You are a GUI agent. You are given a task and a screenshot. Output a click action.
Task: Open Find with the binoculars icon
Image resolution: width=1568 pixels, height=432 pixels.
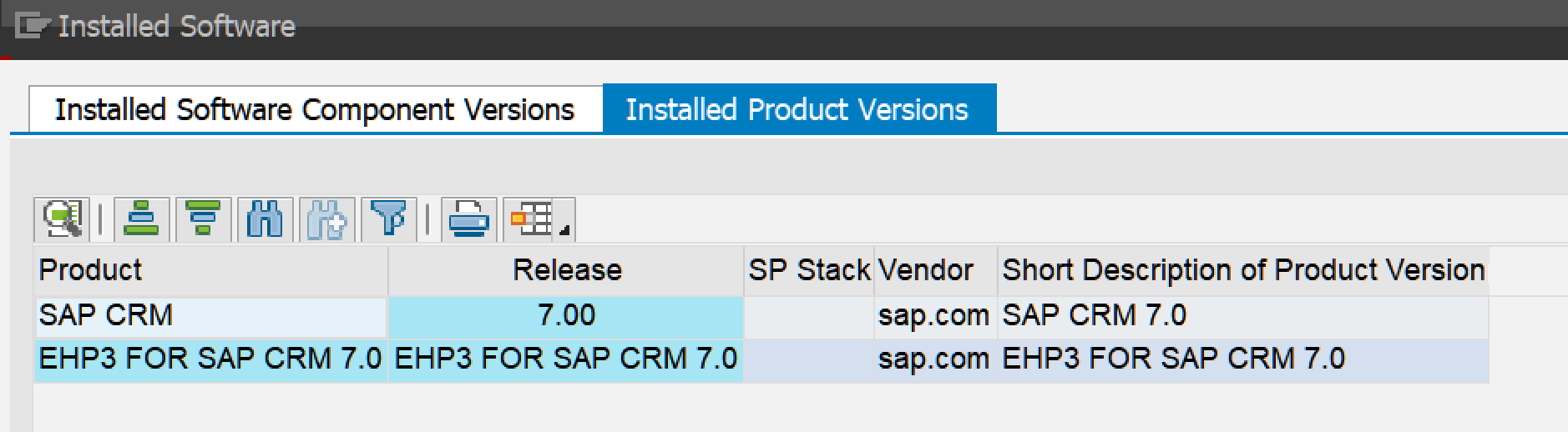pos(265,220)
